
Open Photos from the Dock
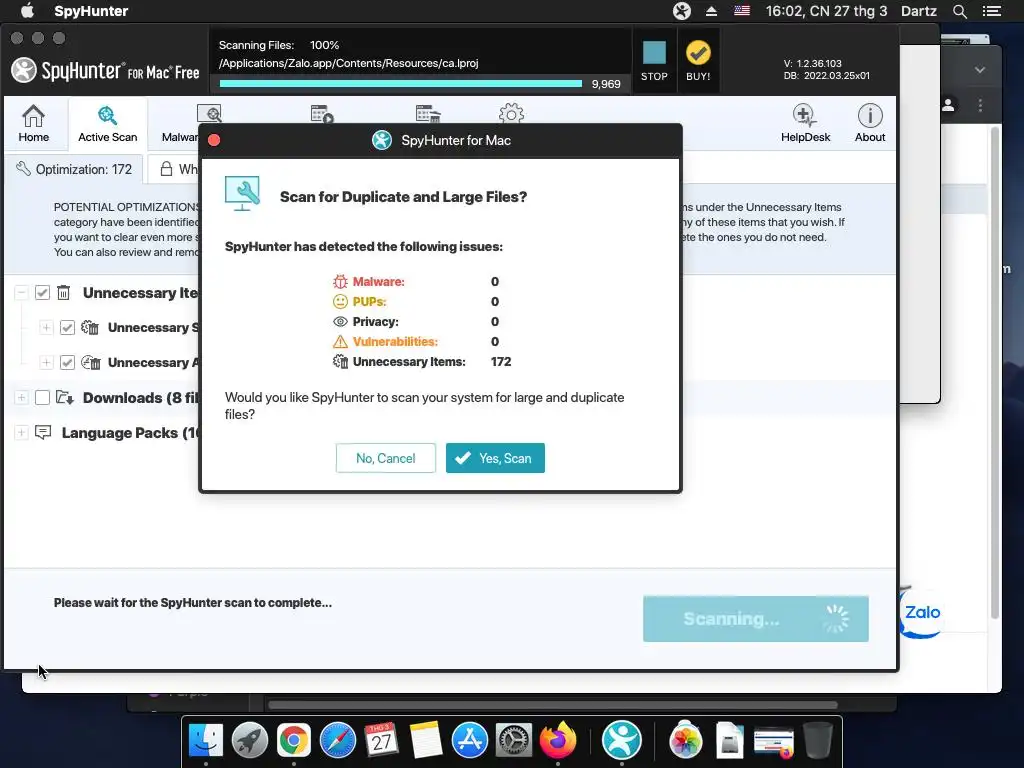tap(686, 740)
